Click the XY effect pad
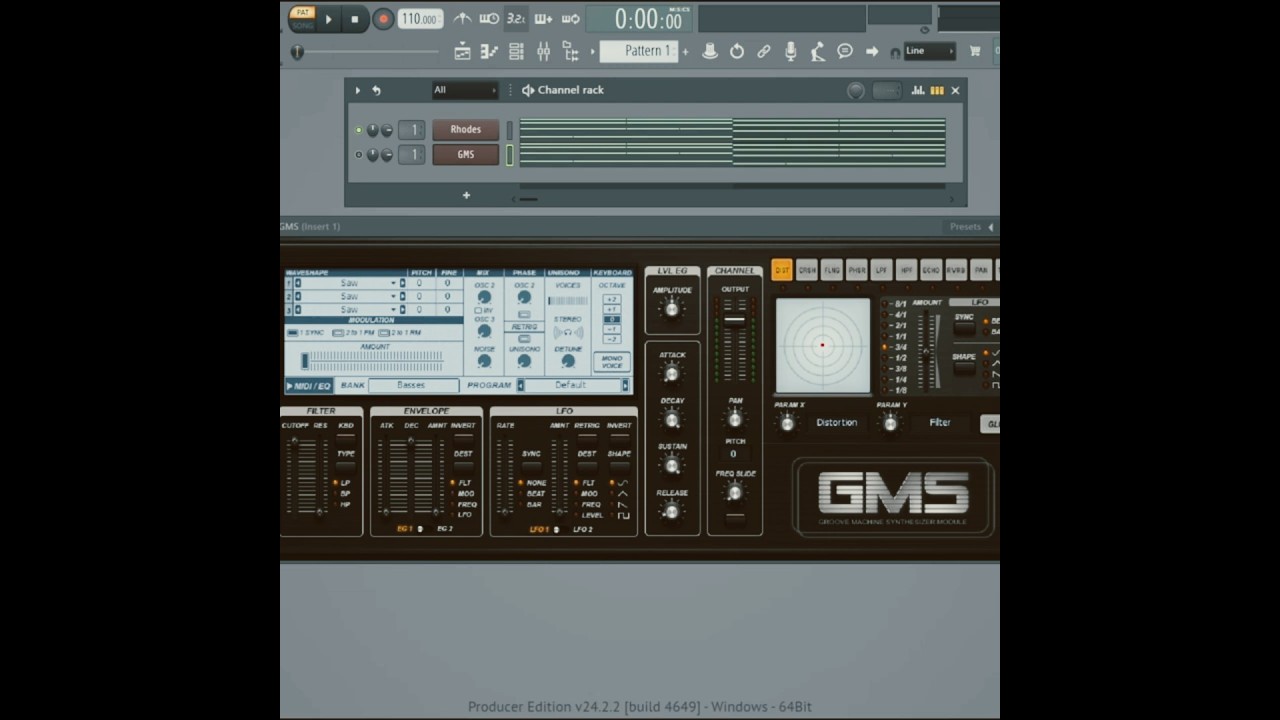Image resolution: width=1280 pixels, height=720 pixels. pyautogui.click(x=823, y=345)
